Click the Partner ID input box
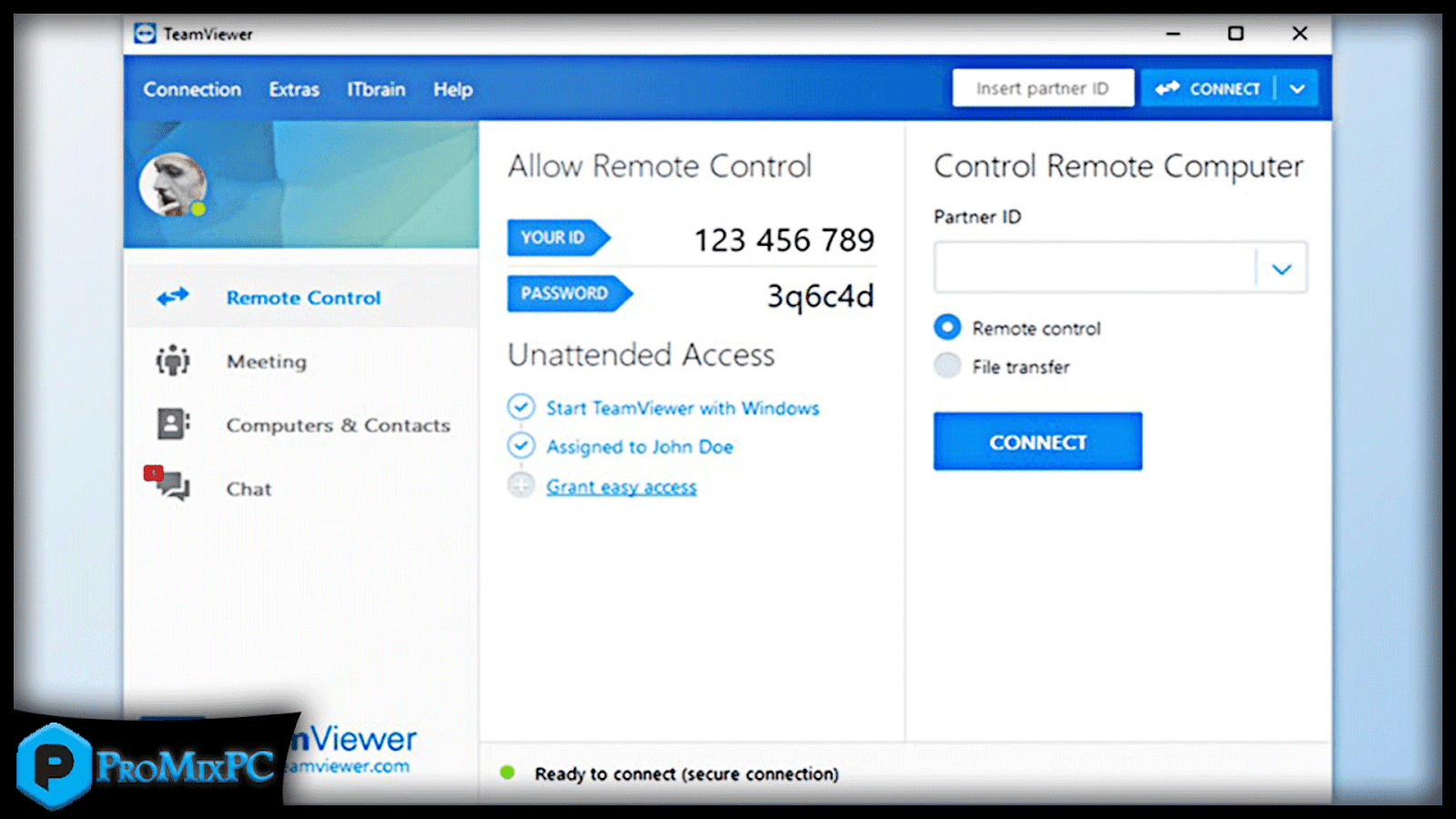This screenshot has height=819, width=1456. pos(1095,268)
